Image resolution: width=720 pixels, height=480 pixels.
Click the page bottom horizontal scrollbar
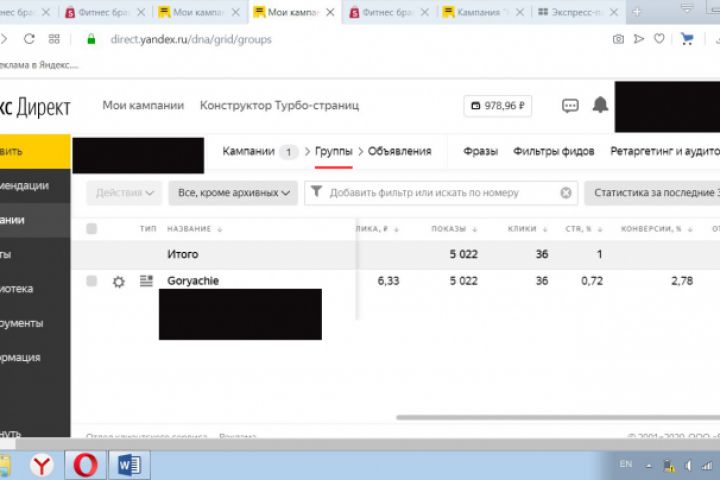(367, 444)
